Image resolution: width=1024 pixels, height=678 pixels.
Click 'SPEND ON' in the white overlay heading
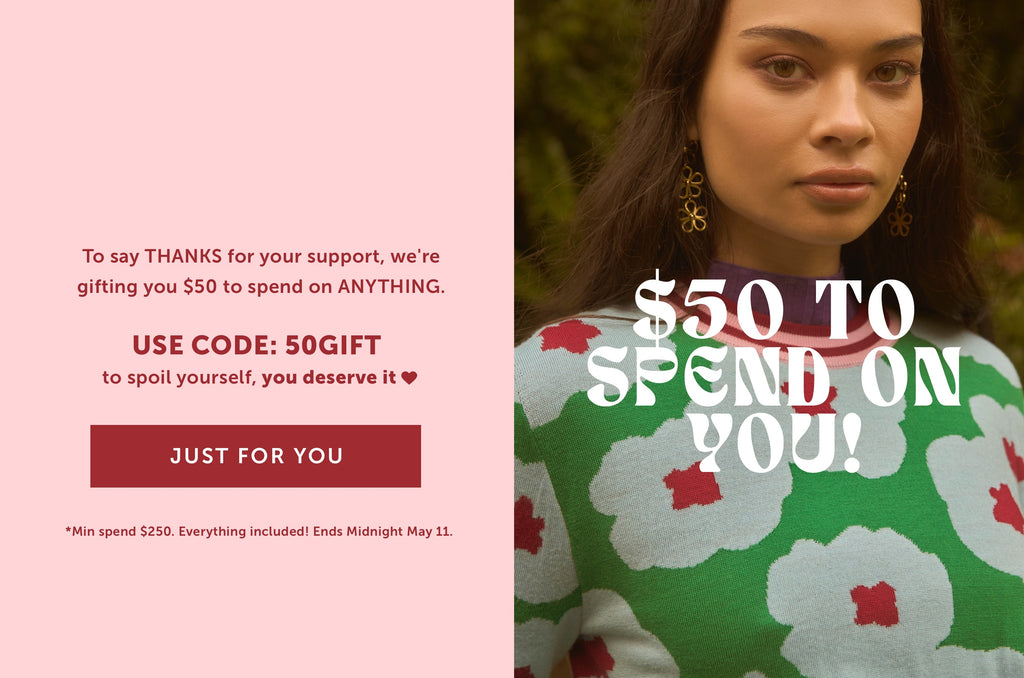(774, 376)
